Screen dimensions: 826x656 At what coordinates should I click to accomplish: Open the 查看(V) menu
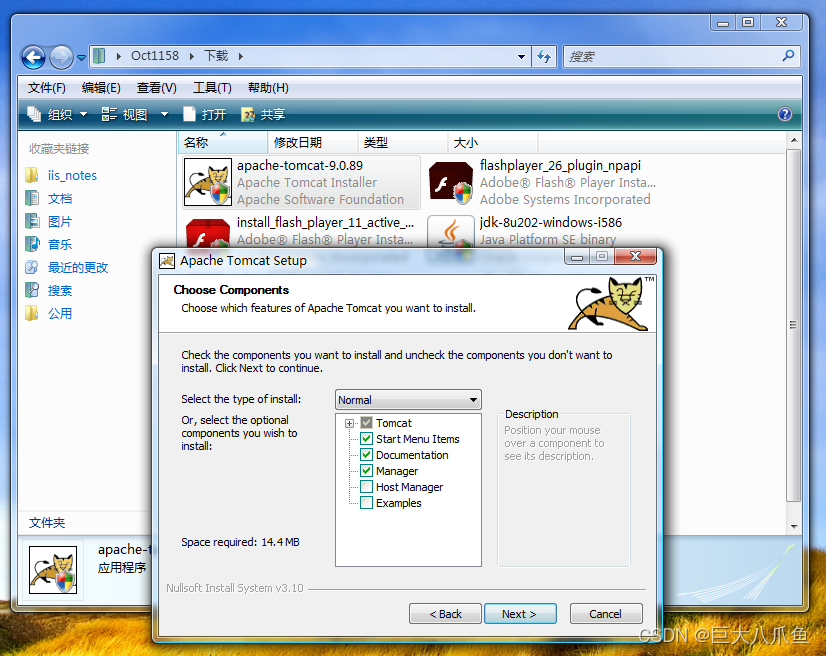156,88
